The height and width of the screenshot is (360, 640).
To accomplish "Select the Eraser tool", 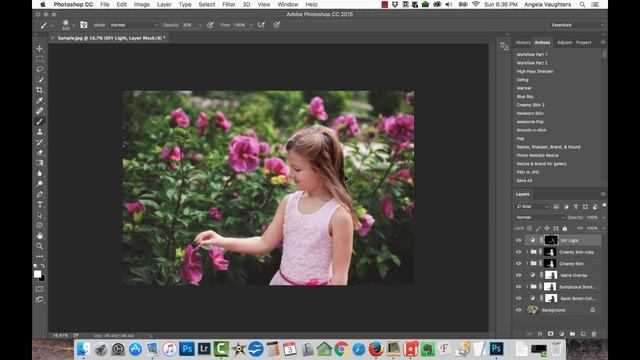I will coord(40,152).
